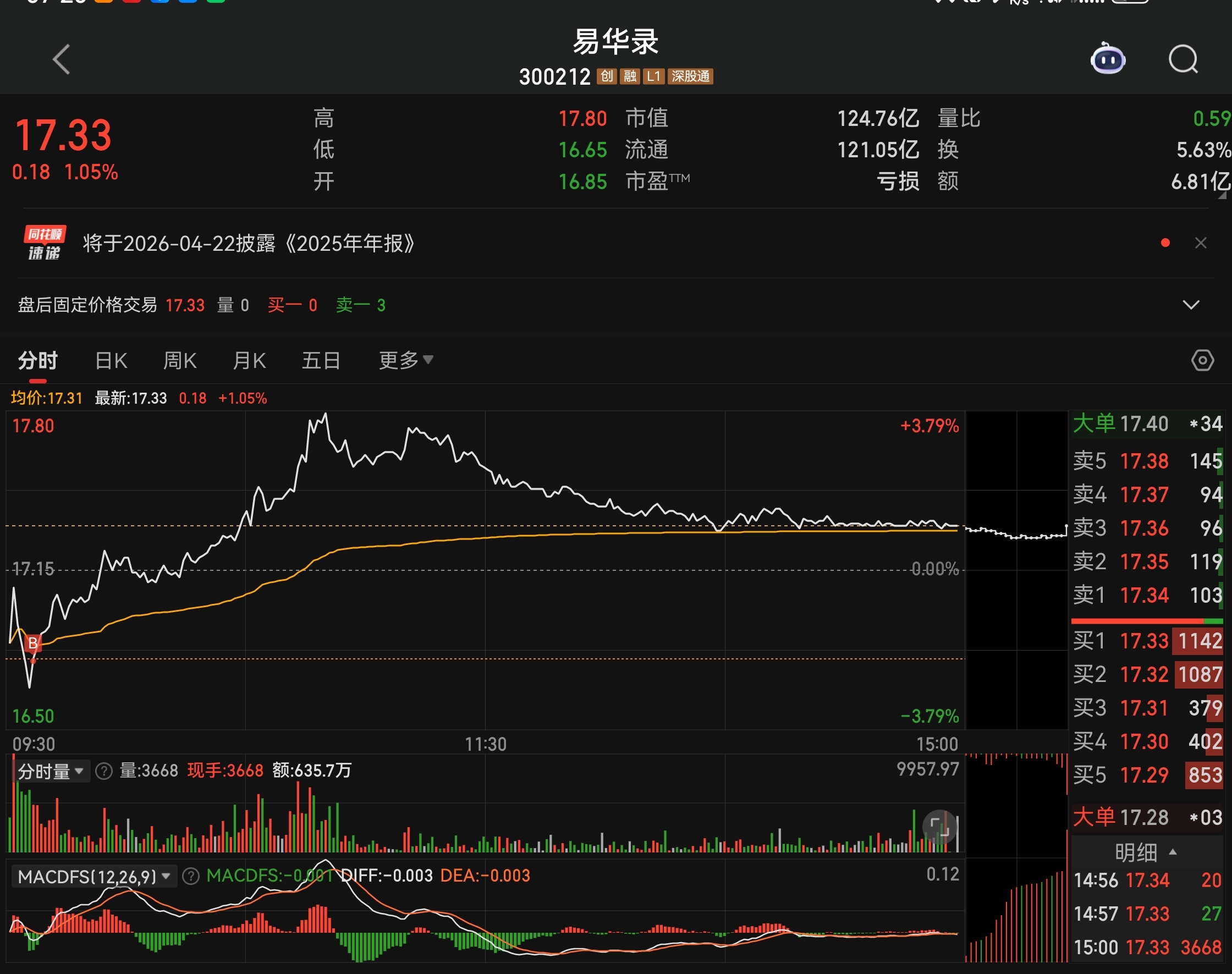The image size is (1232, 974).
Task: Open chart settings hexagon icon
Action: pyautogui.click(x=1202, y=360)
